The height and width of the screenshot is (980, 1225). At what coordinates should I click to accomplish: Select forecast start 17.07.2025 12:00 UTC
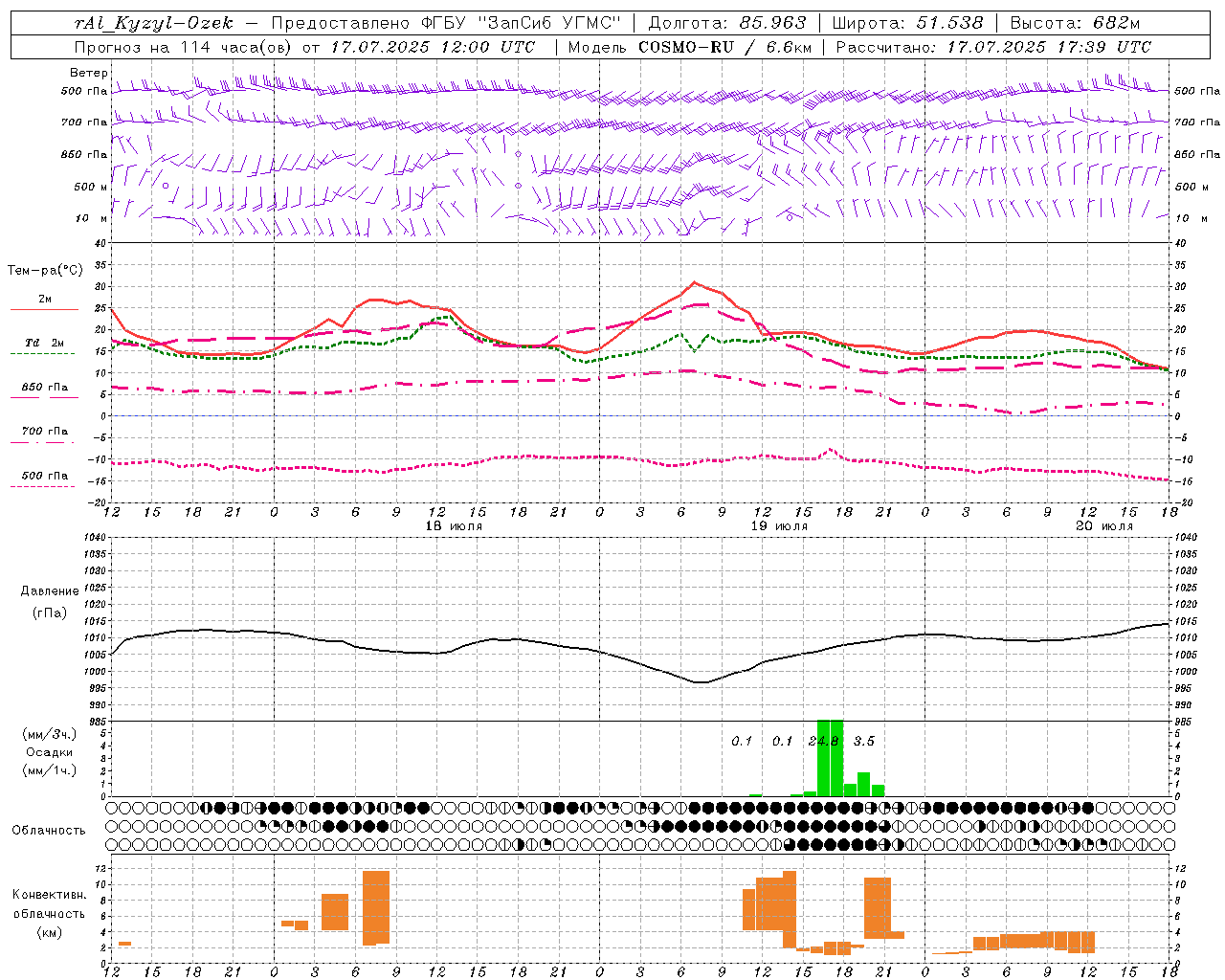pyautogui.click(x=433, y=47)
